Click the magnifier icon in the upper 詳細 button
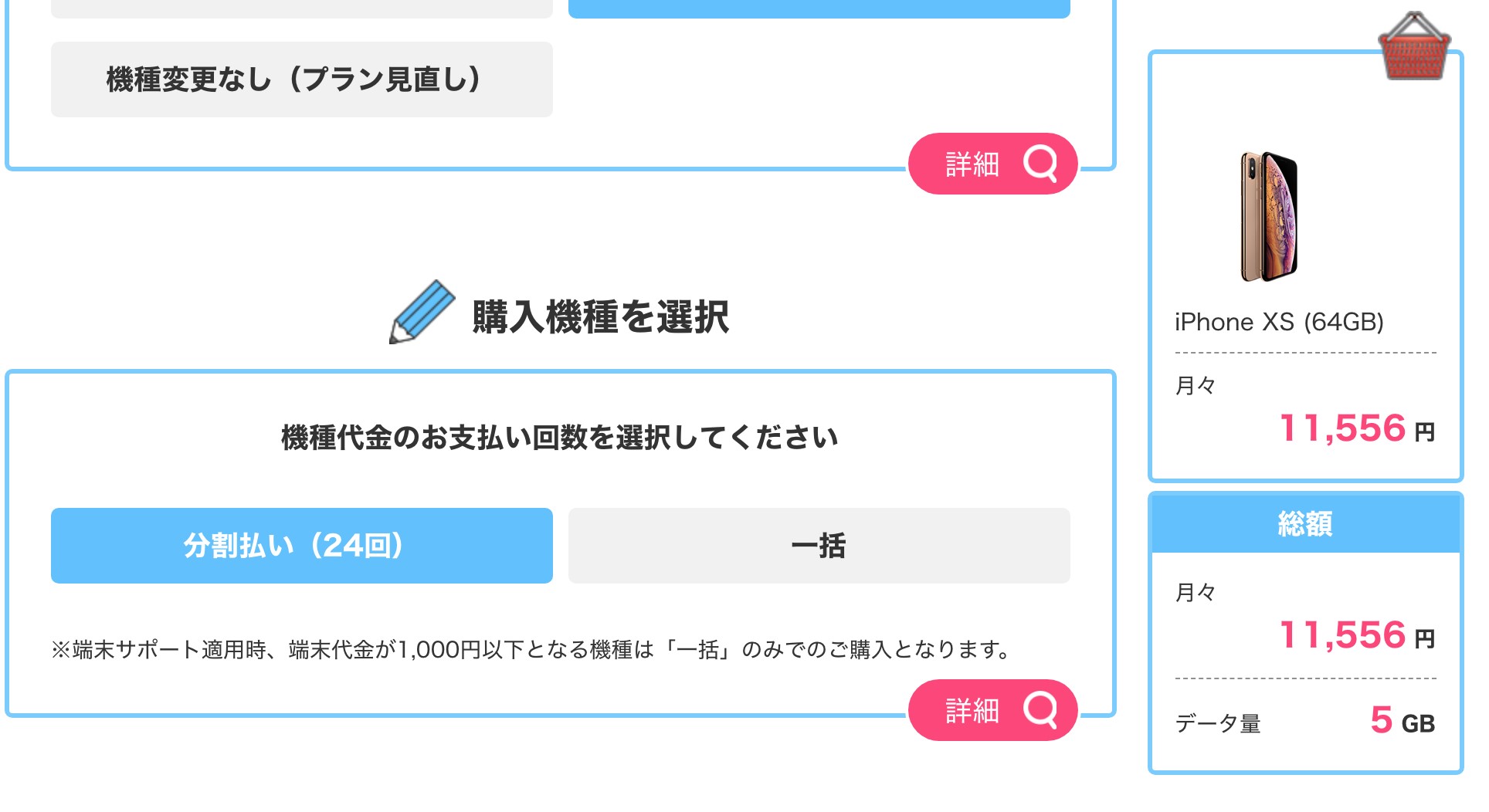The height and width of the screenshot is (812, 1489). coord(1040,163)
